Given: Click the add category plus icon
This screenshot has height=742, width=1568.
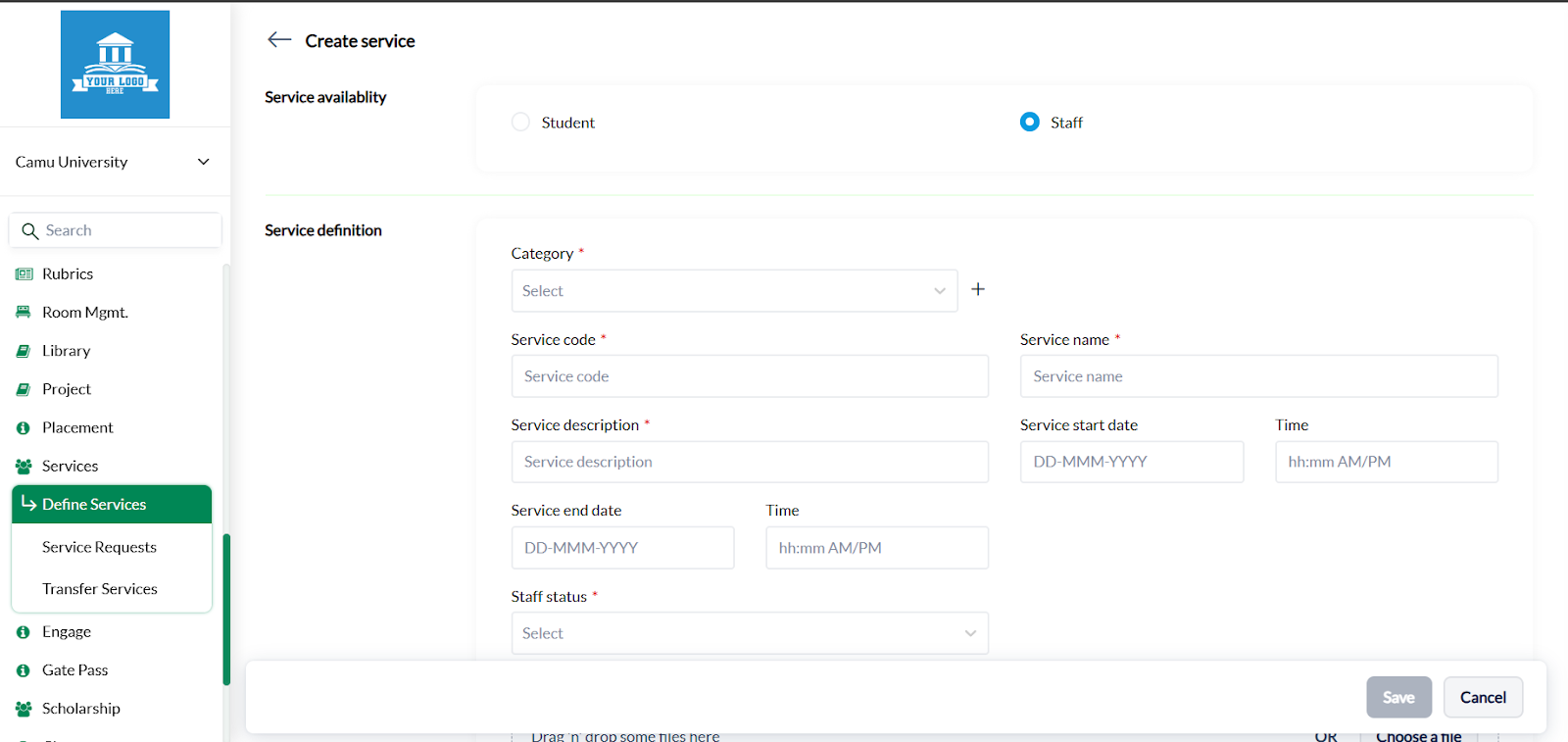Looking at the screenshot, I should 978,289.
